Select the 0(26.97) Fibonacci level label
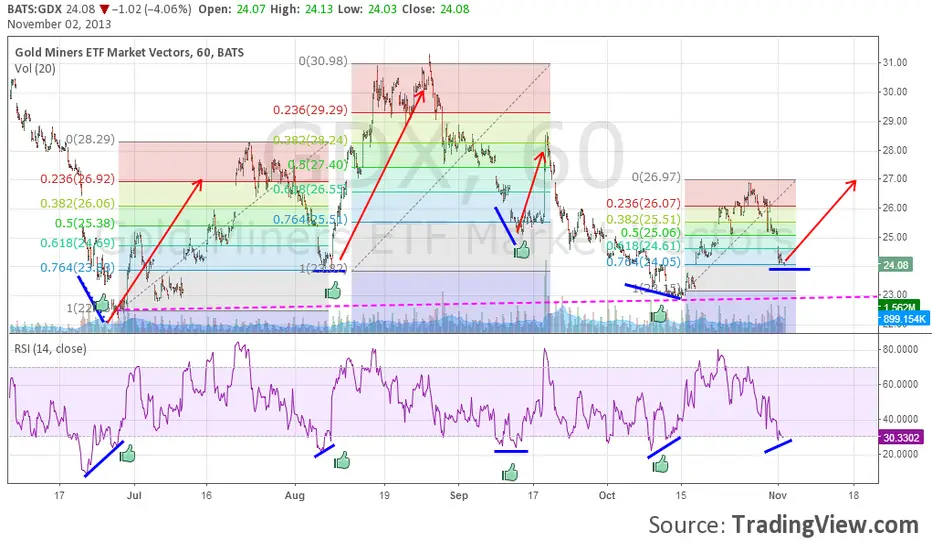This screenshot has width=932, height=550. 656,177
